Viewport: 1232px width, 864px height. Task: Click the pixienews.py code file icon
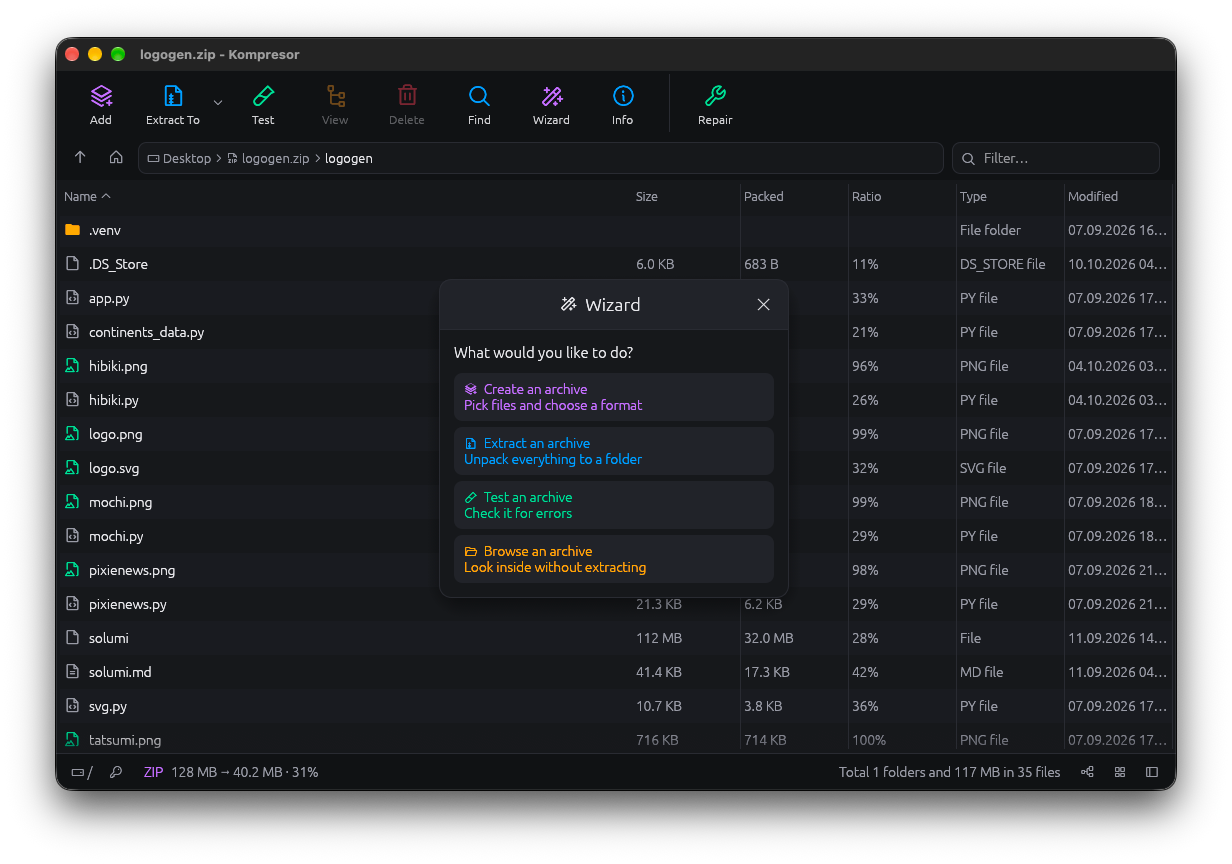click(x=72, y=604)
